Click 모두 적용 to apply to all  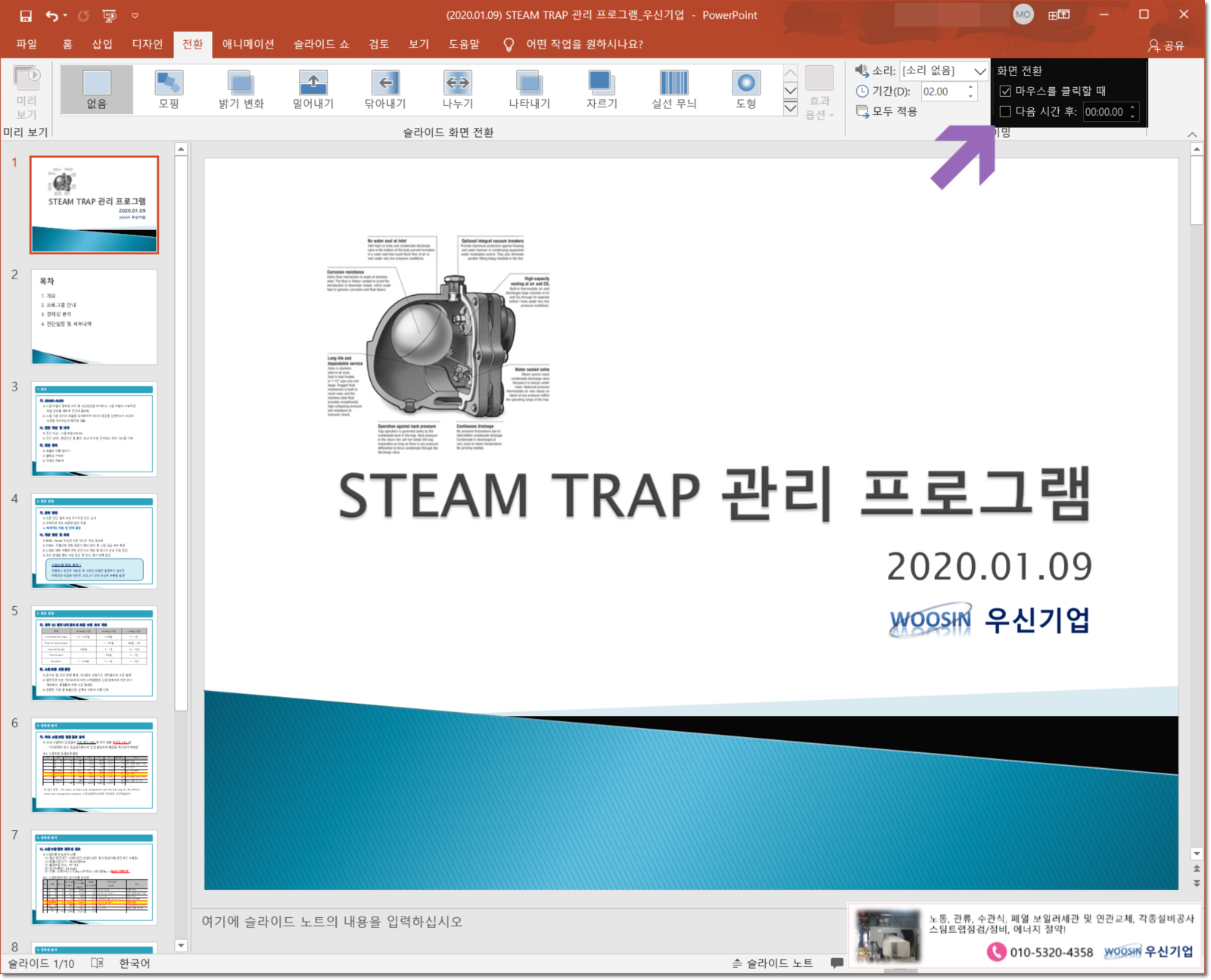[x=886, y=111]
